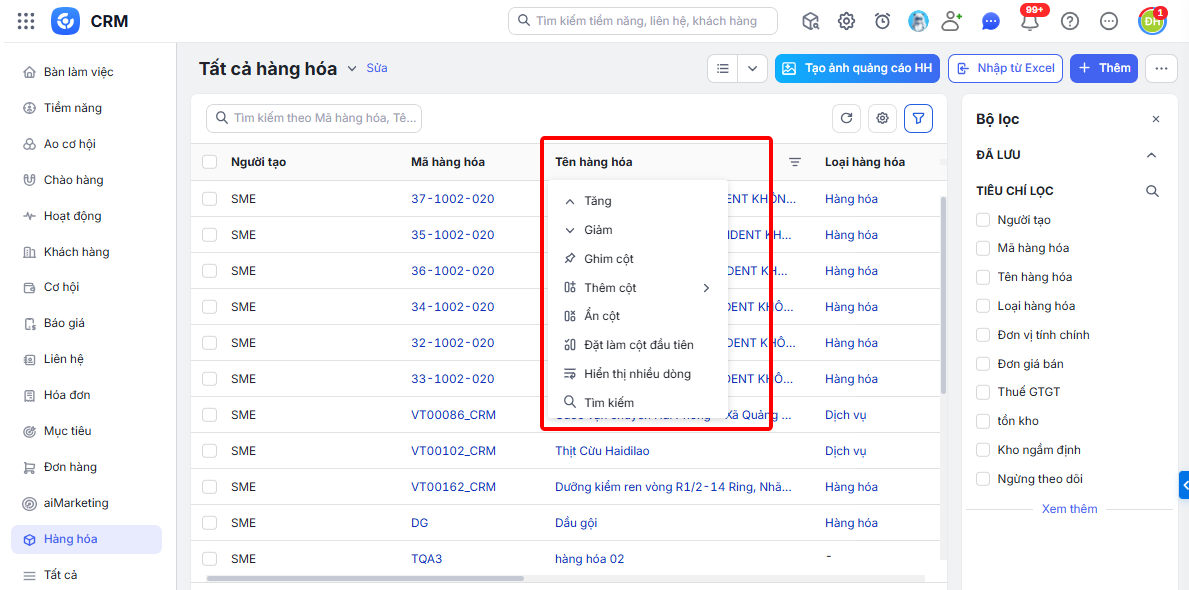Check the Thuế GTGT filter checkbox
The height and width of the screenshot is (590, 1189).
coord(984,392)
